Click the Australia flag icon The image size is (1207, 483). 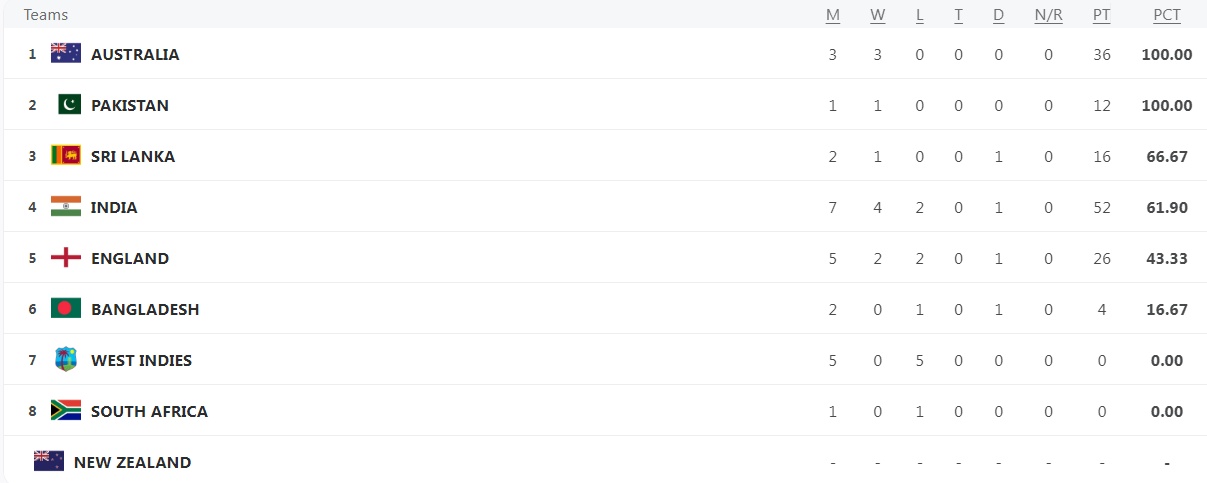(x=66, y=54)
